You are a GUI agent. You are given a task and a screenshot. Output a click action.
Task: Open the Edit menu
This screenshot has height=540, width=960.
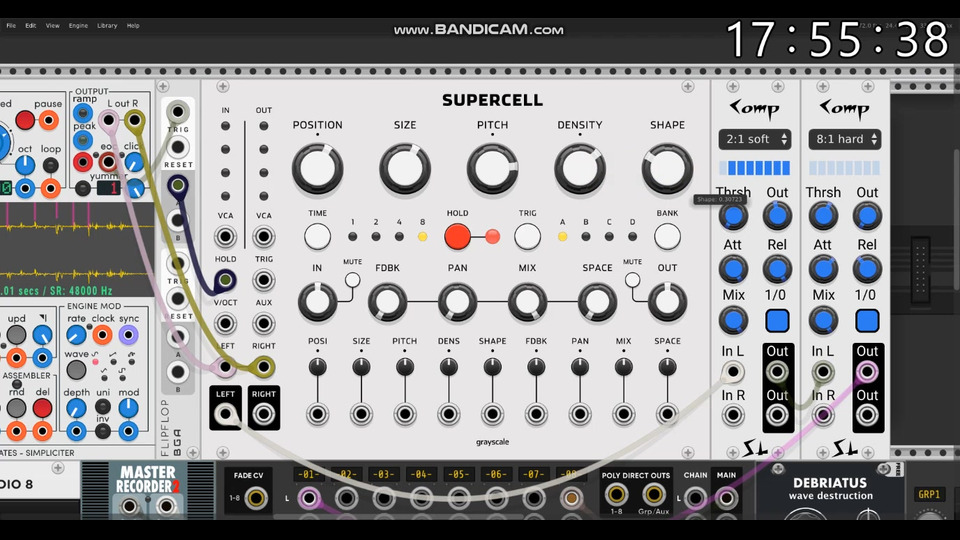[31, 26]
